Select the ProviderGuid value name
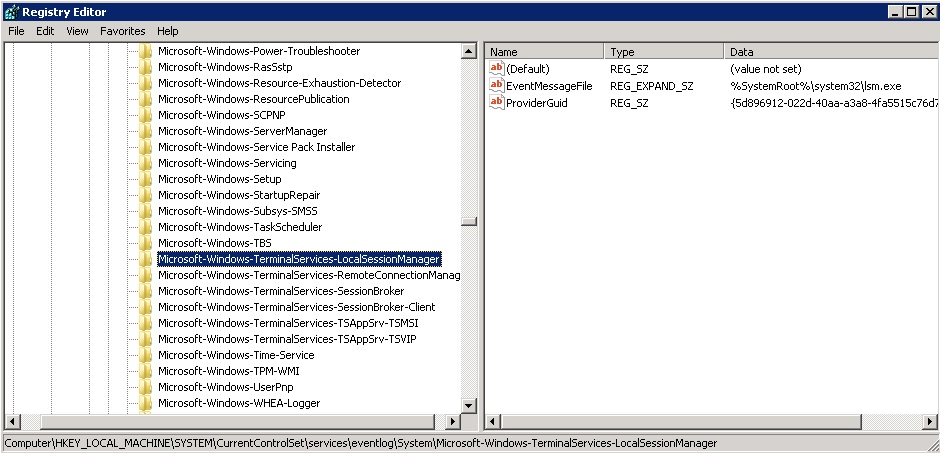The image size is (940, 453). (537, 102)
